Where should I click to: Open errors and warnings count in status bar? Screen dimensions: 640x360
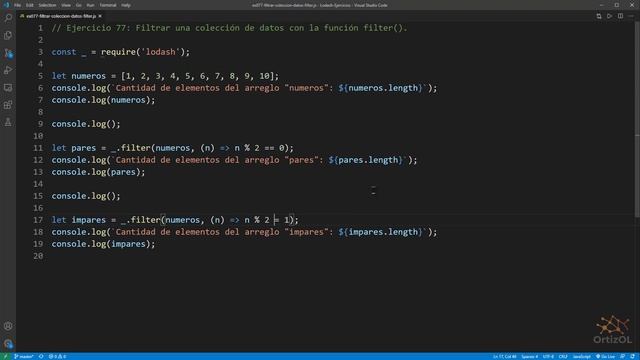point(58,356)
